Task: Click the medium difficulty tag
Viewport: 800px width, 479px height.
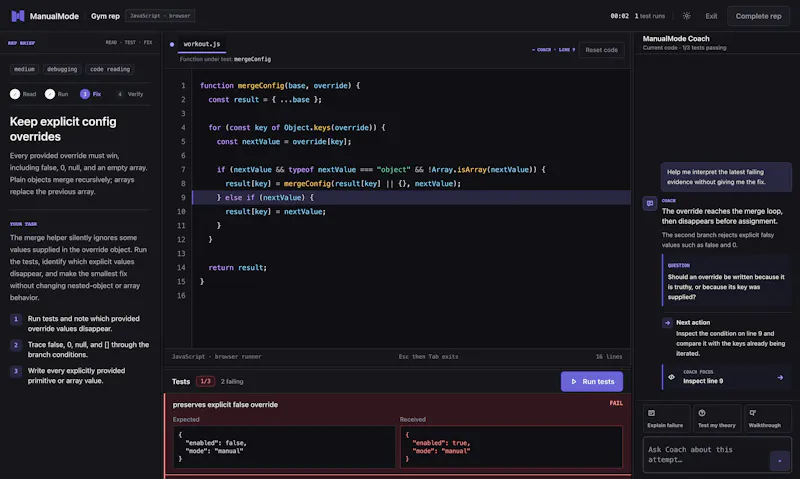Action: click(24, 69)
